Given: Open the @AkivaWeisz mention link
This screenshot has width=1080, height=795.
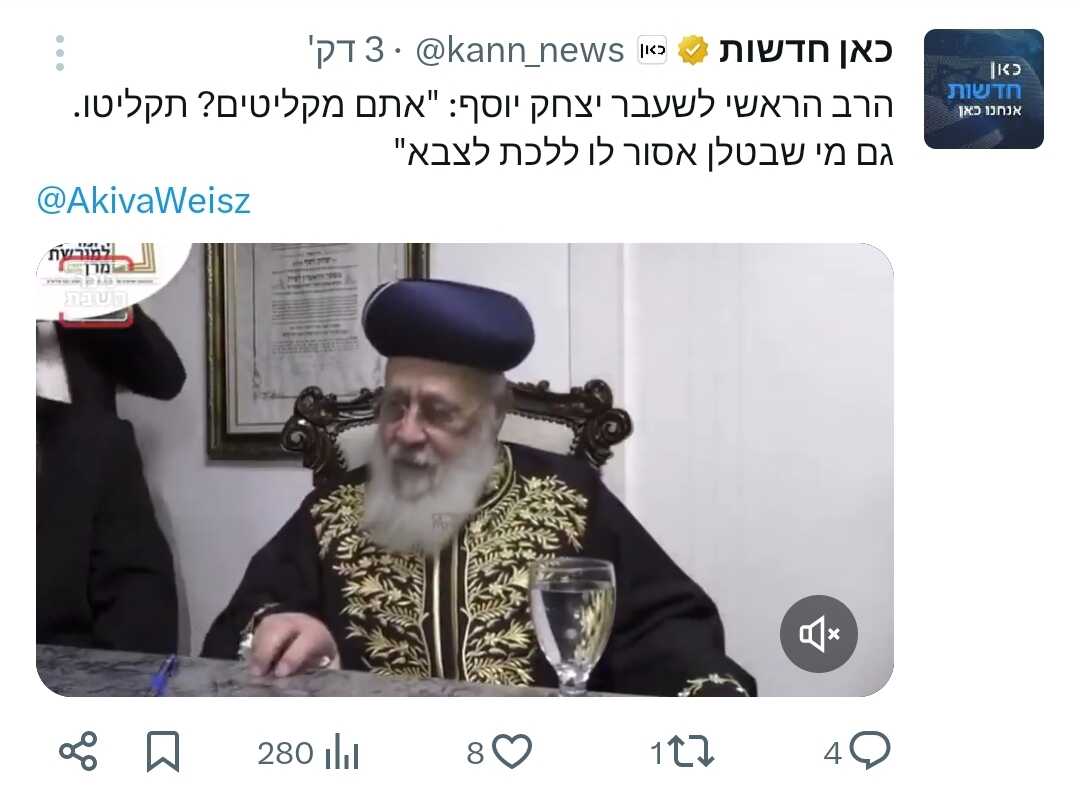Looking at the screenshot, I should coord(143,201).
